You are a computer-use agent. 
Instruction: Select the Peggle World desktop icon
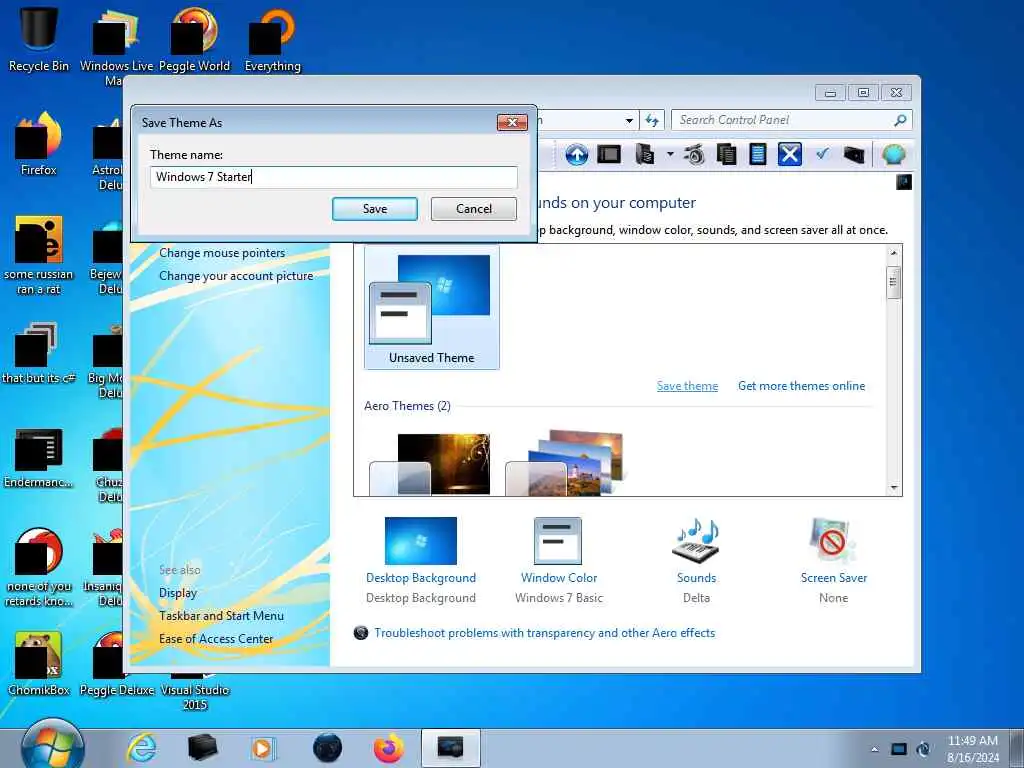pos(194,39)
